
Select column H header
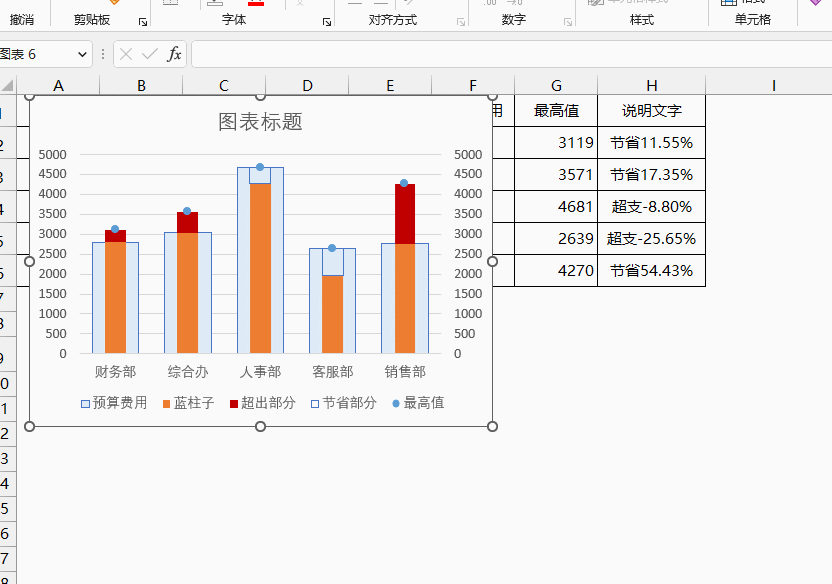[x=652, y=85]
